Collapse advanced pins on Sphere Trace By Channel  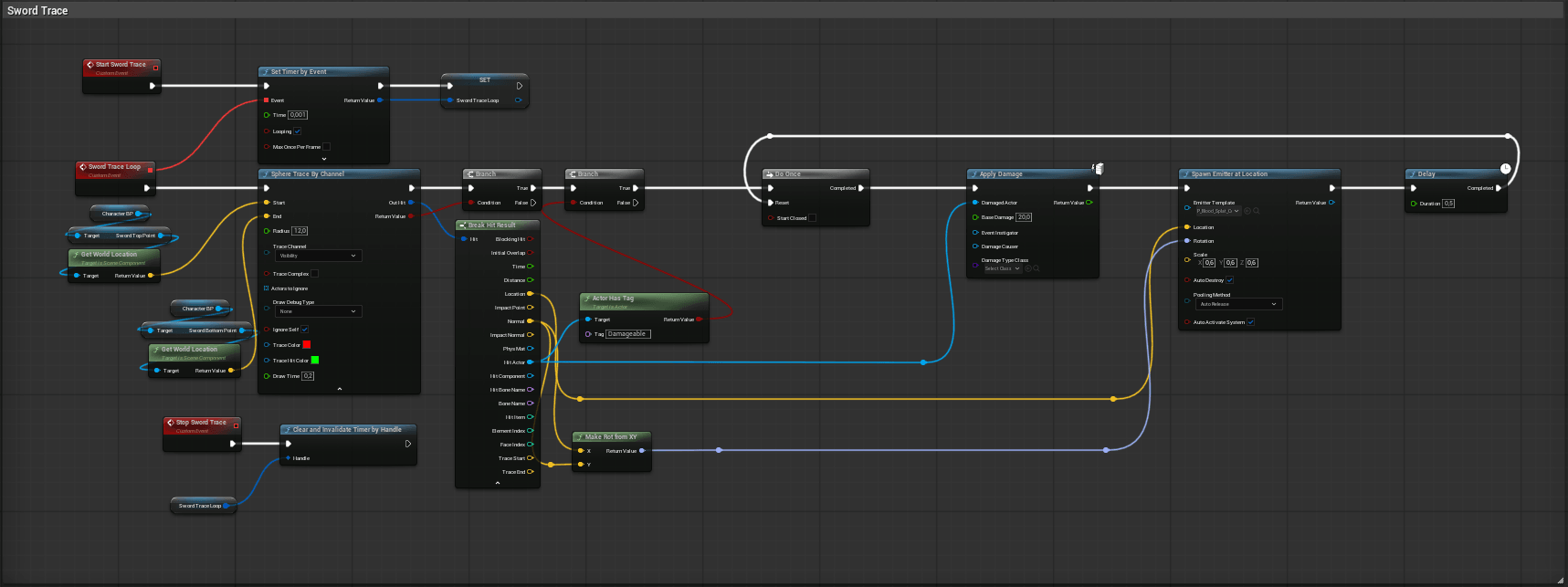point(340,389)
